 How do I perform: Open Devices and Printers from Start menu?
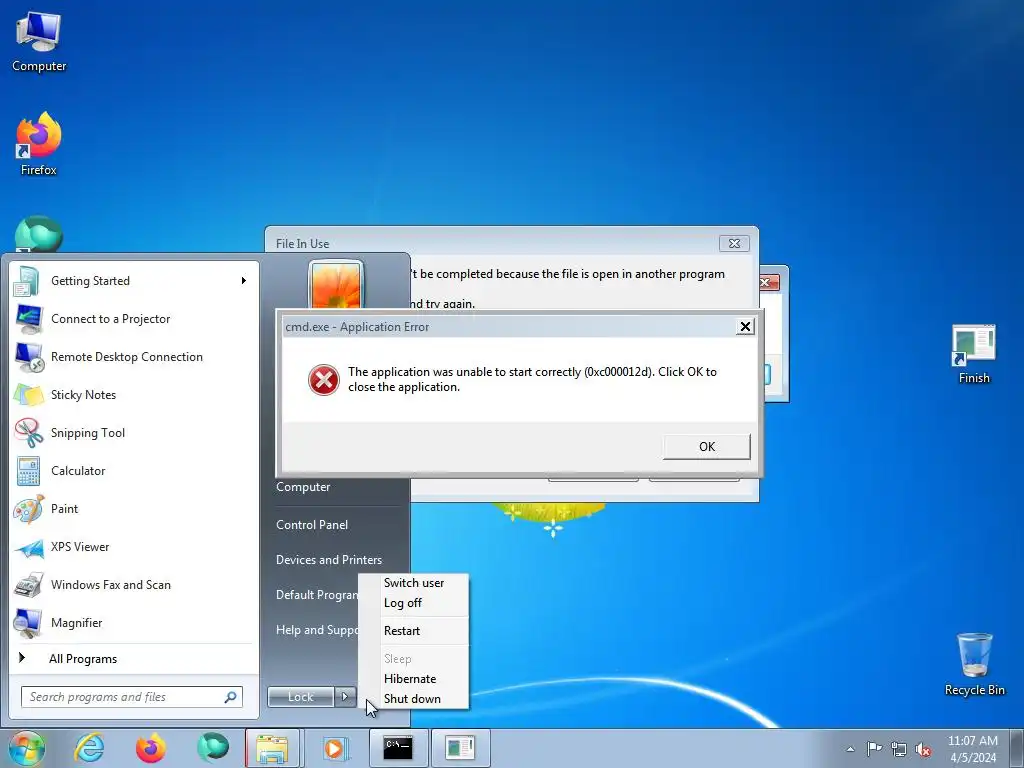(329, 560)
